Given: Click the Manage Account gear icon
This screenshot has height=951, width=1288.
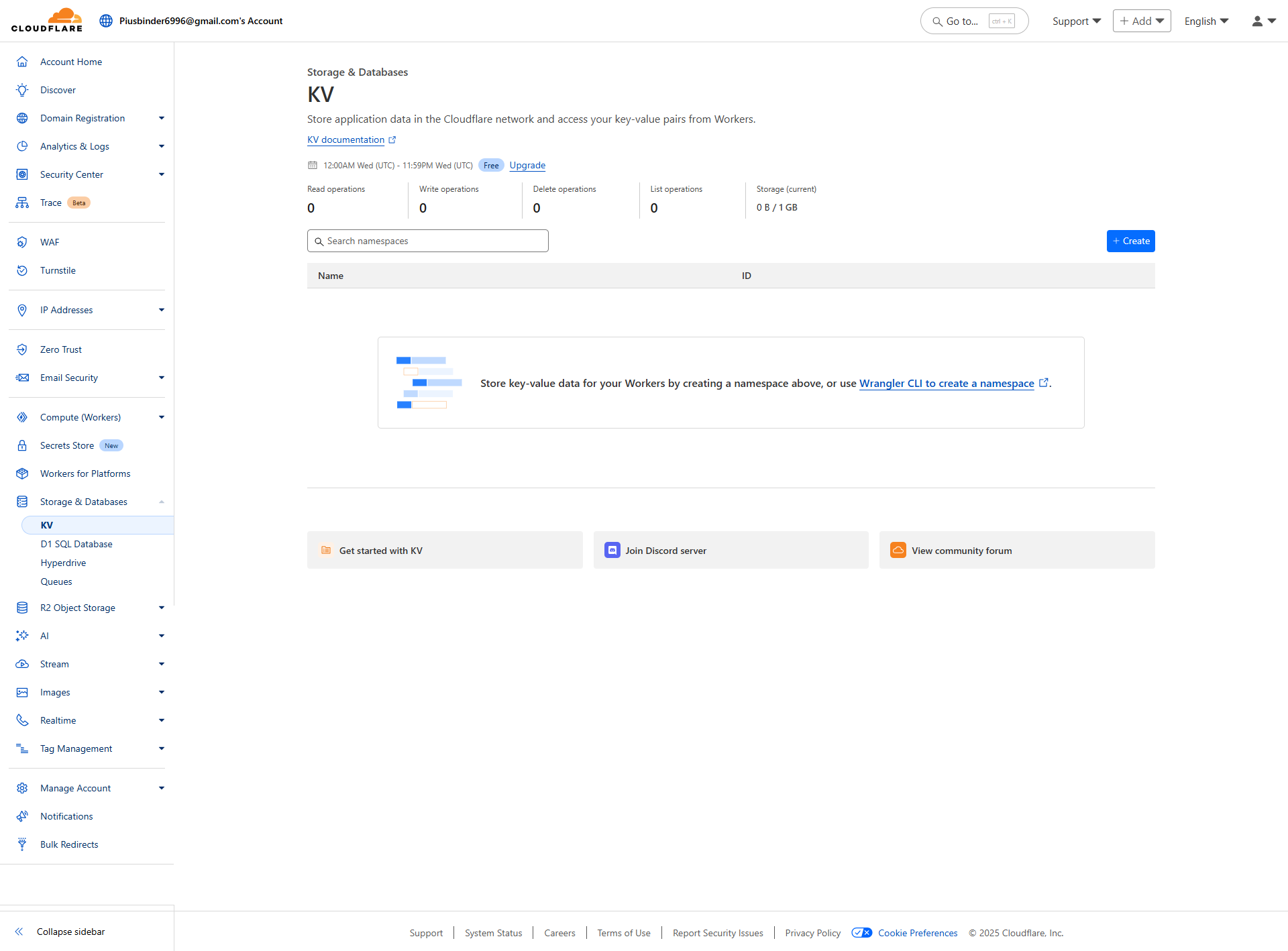Looking at the screenshot, I should 22,788.
